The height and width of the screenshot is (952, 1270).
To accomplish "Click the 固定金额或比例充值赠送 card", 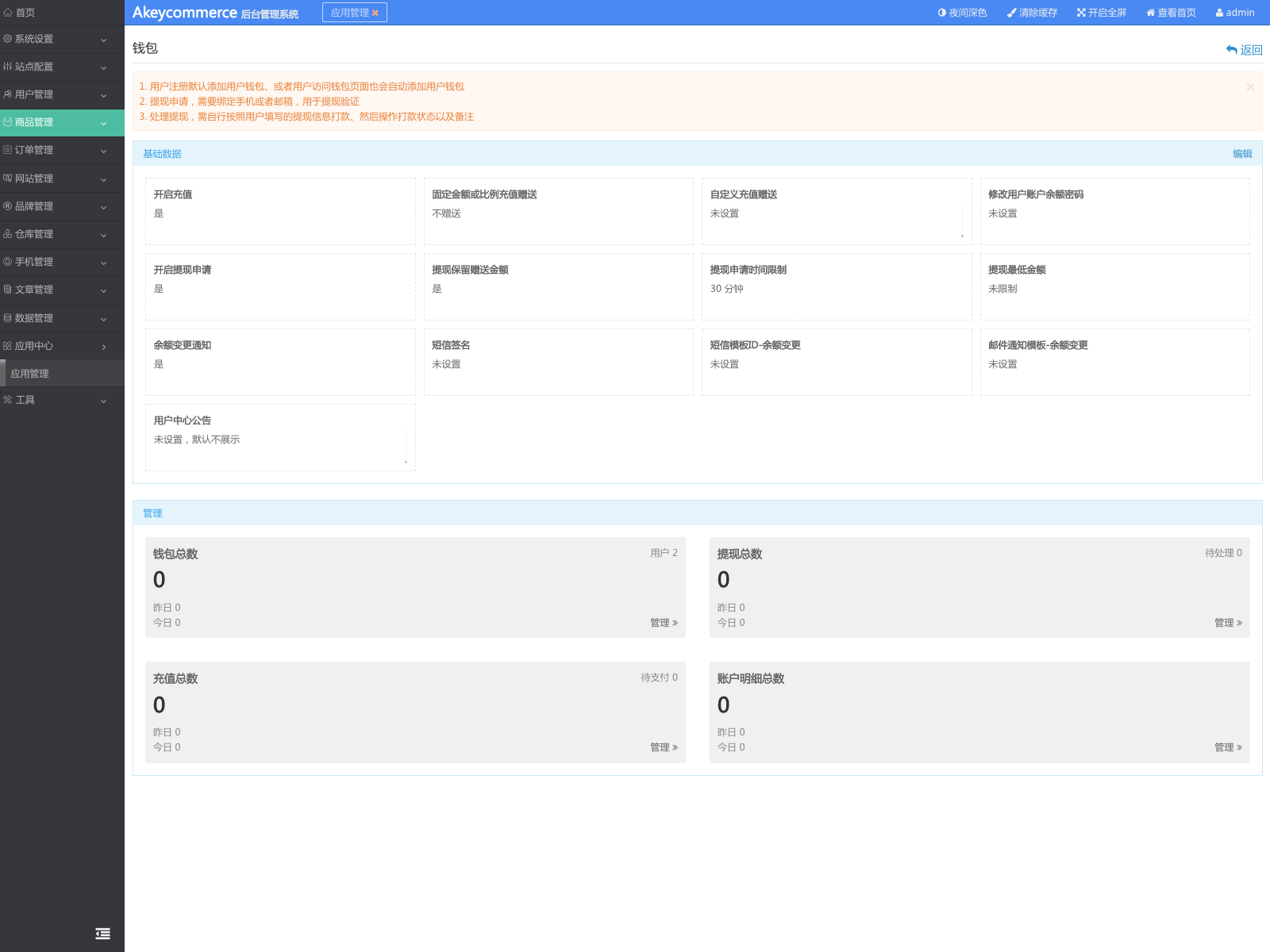I will coord(558,211).
